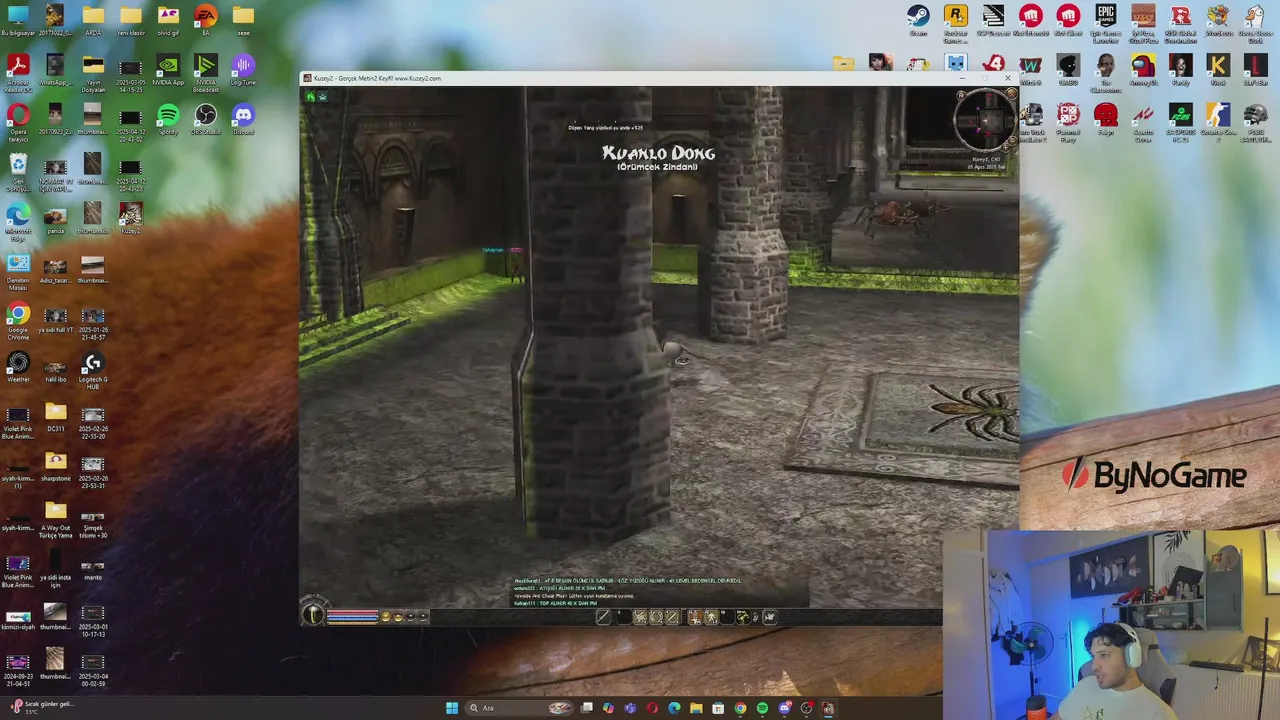The width and height of the screenshot is (1280, 720).
Task: Open the Kuzey2 desktop shortcut
Action: pos(130,215)
